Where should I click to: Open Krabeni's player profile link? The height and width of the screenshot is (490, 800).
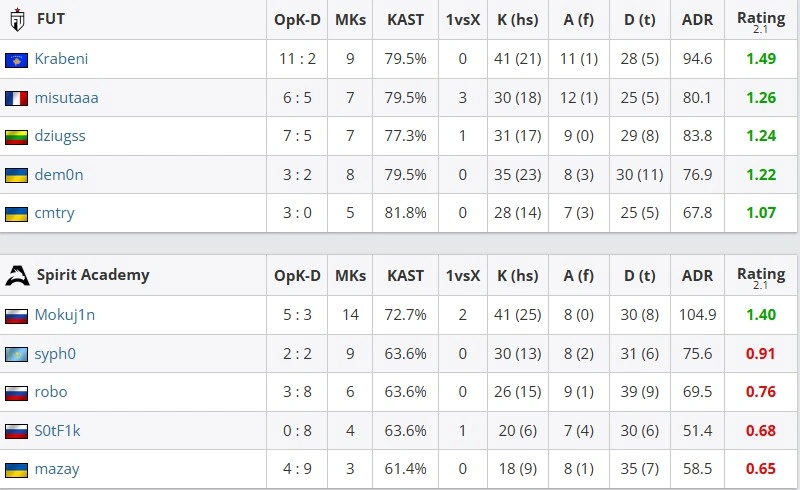click(61, 59)
